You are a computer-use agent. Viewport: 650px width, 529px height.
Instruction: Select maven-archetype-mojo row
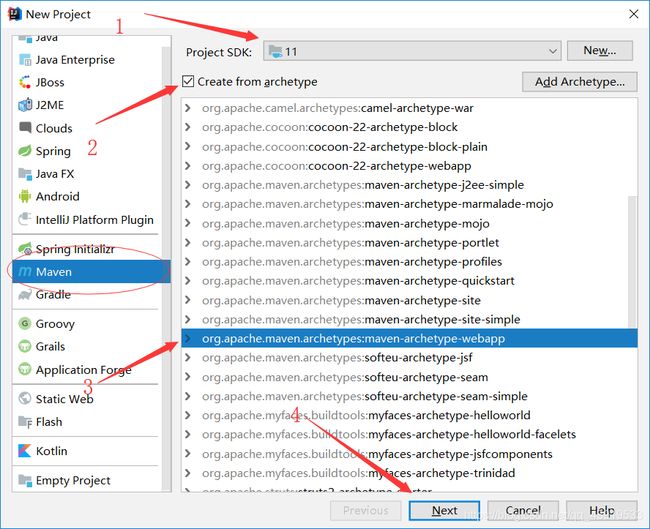pos(409,223)
